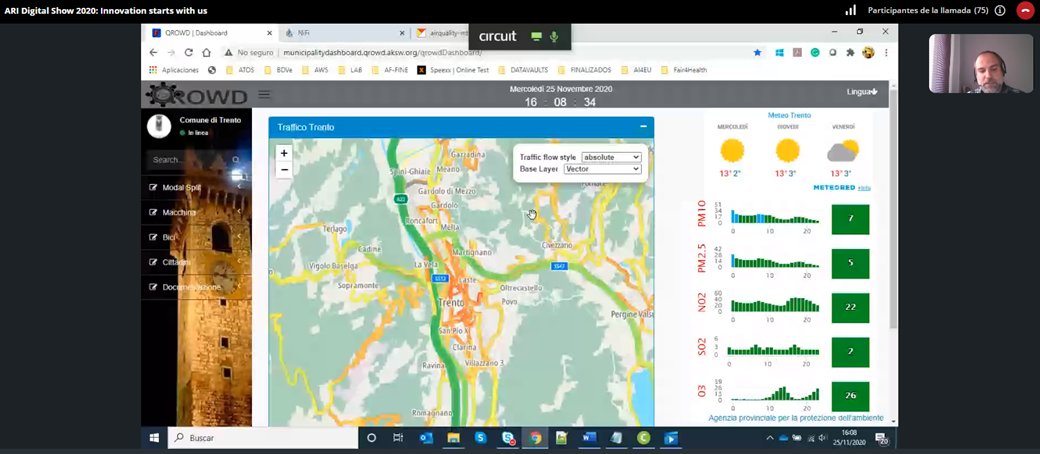Expand the Bici sidebar menu
Viewport: 1040px width, 454px height.
tap(196, 238)
